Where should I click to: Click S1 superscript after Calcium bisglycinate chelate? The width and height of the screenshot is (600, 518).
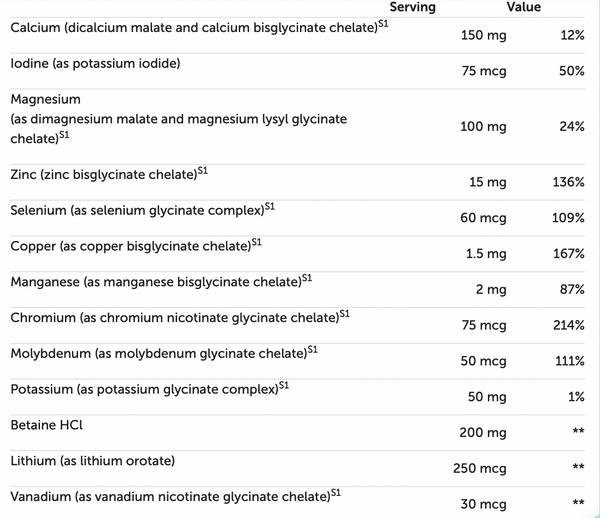click(383, 24)
